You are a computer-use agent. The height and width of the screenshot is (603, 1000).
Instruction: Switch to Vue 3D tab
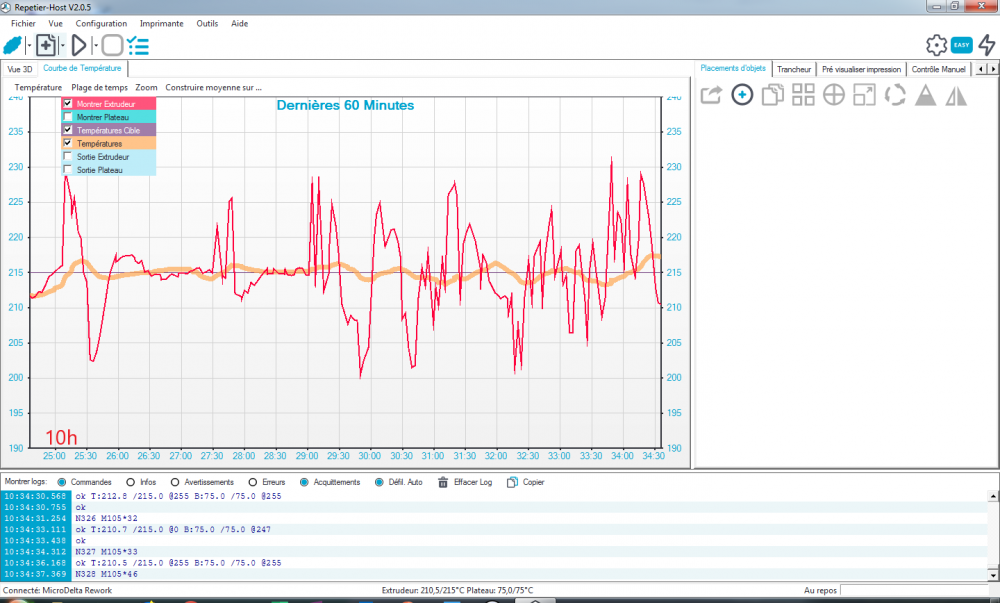click(x=19, y=69)
